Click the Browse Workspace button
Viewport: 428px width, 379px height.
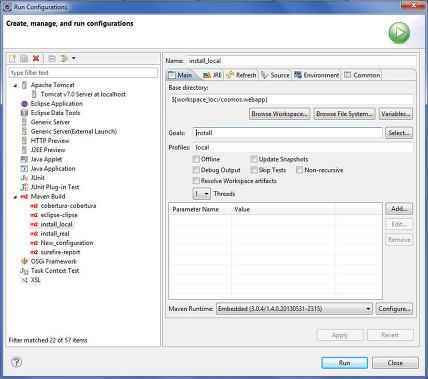click(279, 114)
